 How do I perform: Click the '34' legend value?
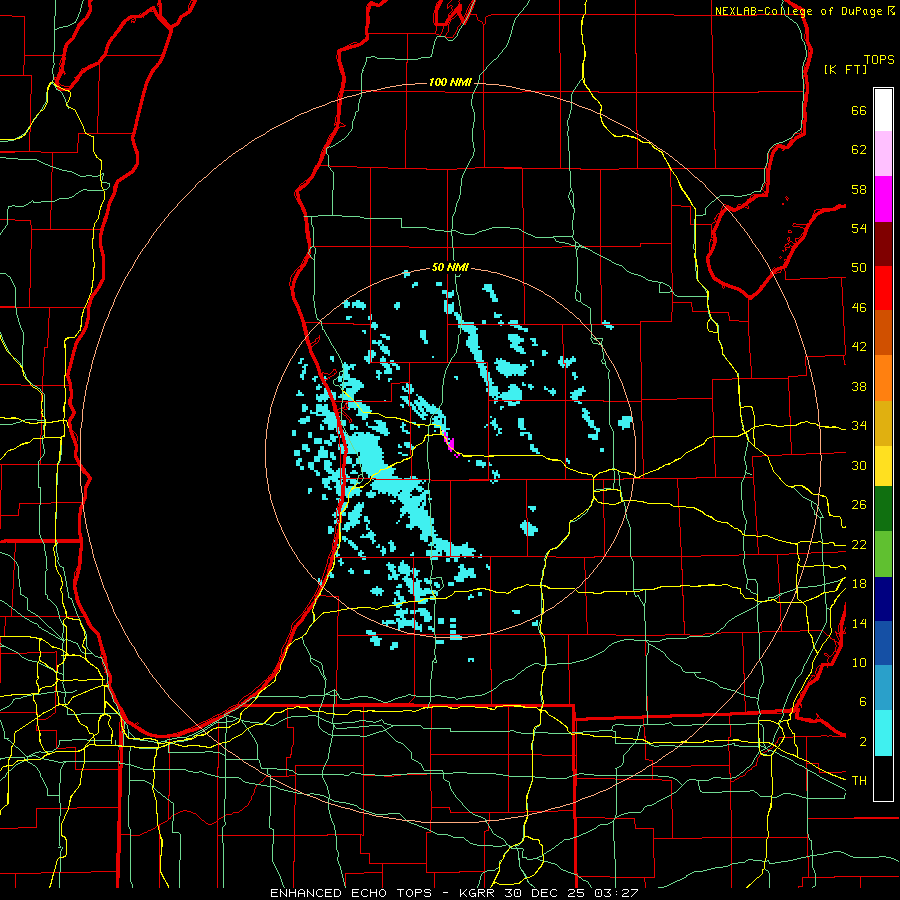pyautogui.click(x=859, y=426)
